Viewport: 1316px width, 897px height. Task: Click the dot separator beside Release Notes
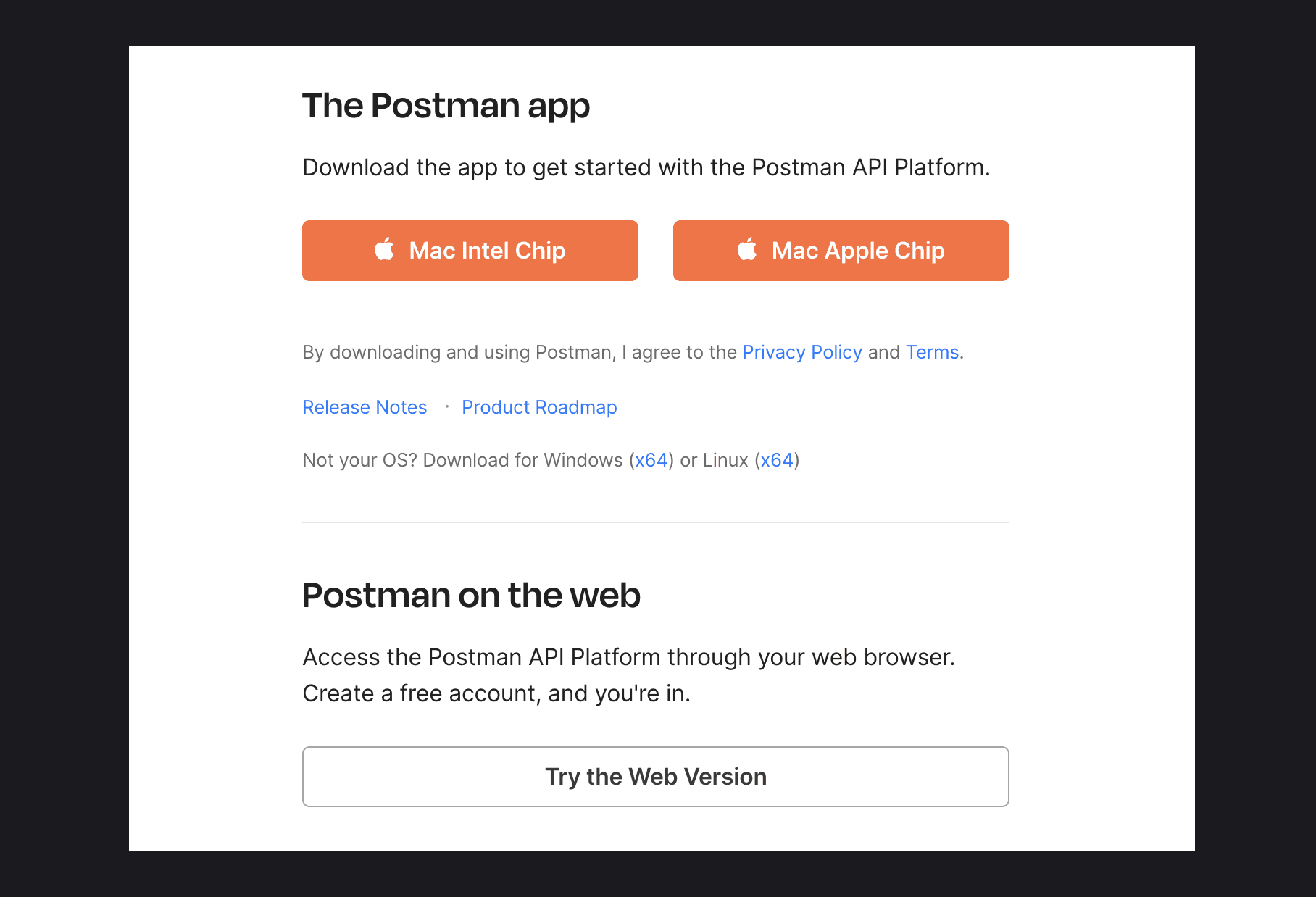446,407
